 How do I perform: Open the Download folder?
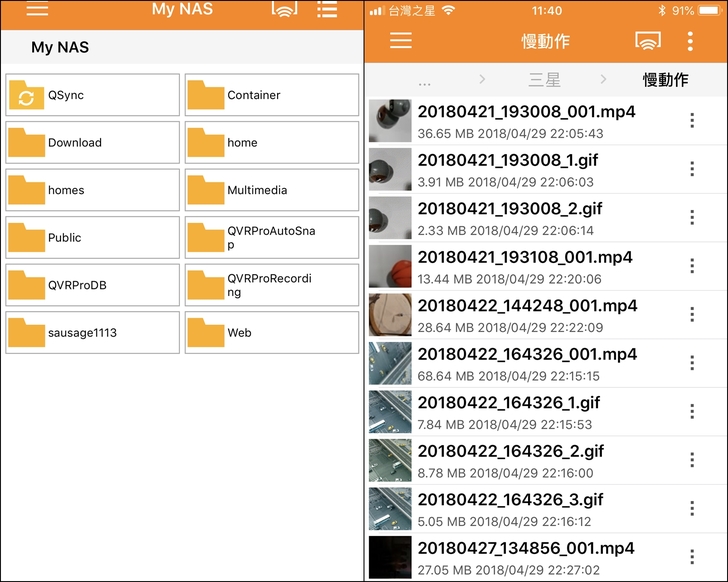(92, 142)
